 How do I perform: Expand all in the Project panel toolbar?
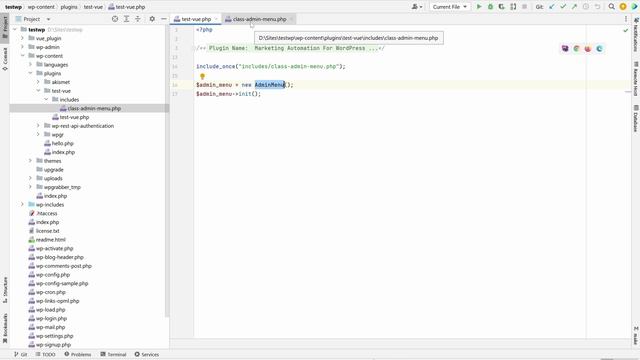[x=127, y=19]
